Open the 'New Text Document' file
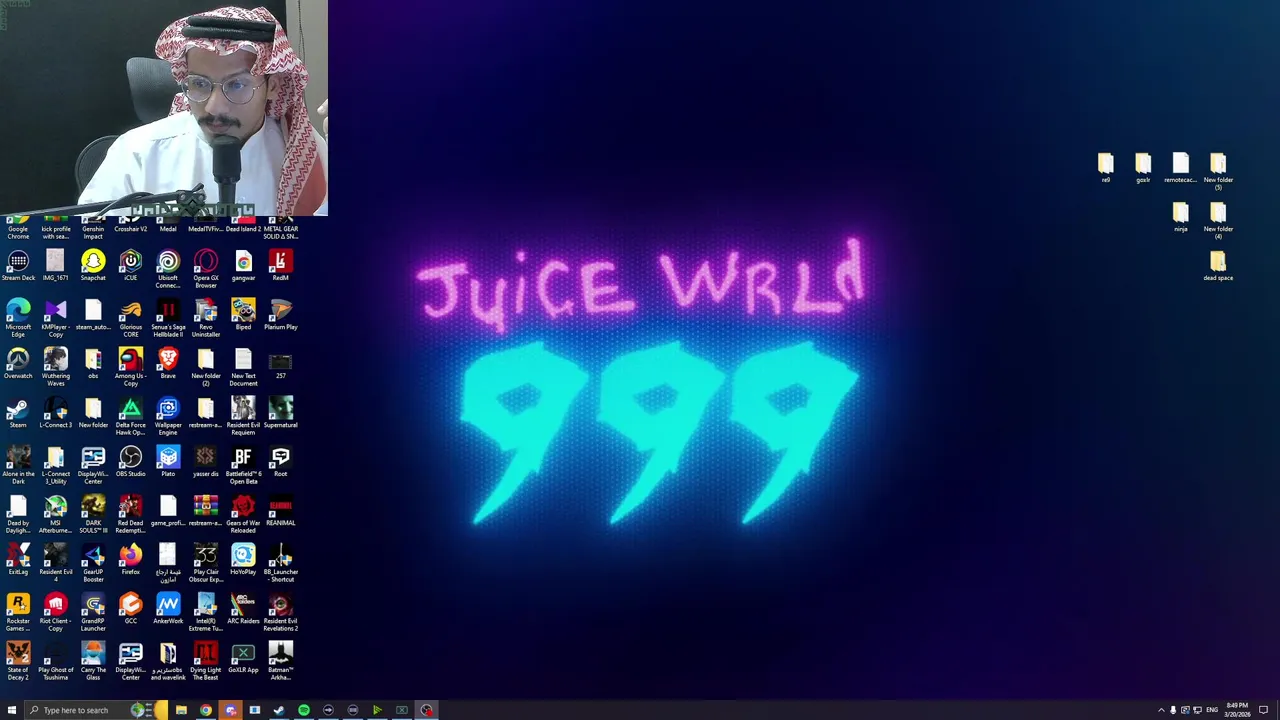The height and width of the screenshot is (720, 1280). click(243, 367)
